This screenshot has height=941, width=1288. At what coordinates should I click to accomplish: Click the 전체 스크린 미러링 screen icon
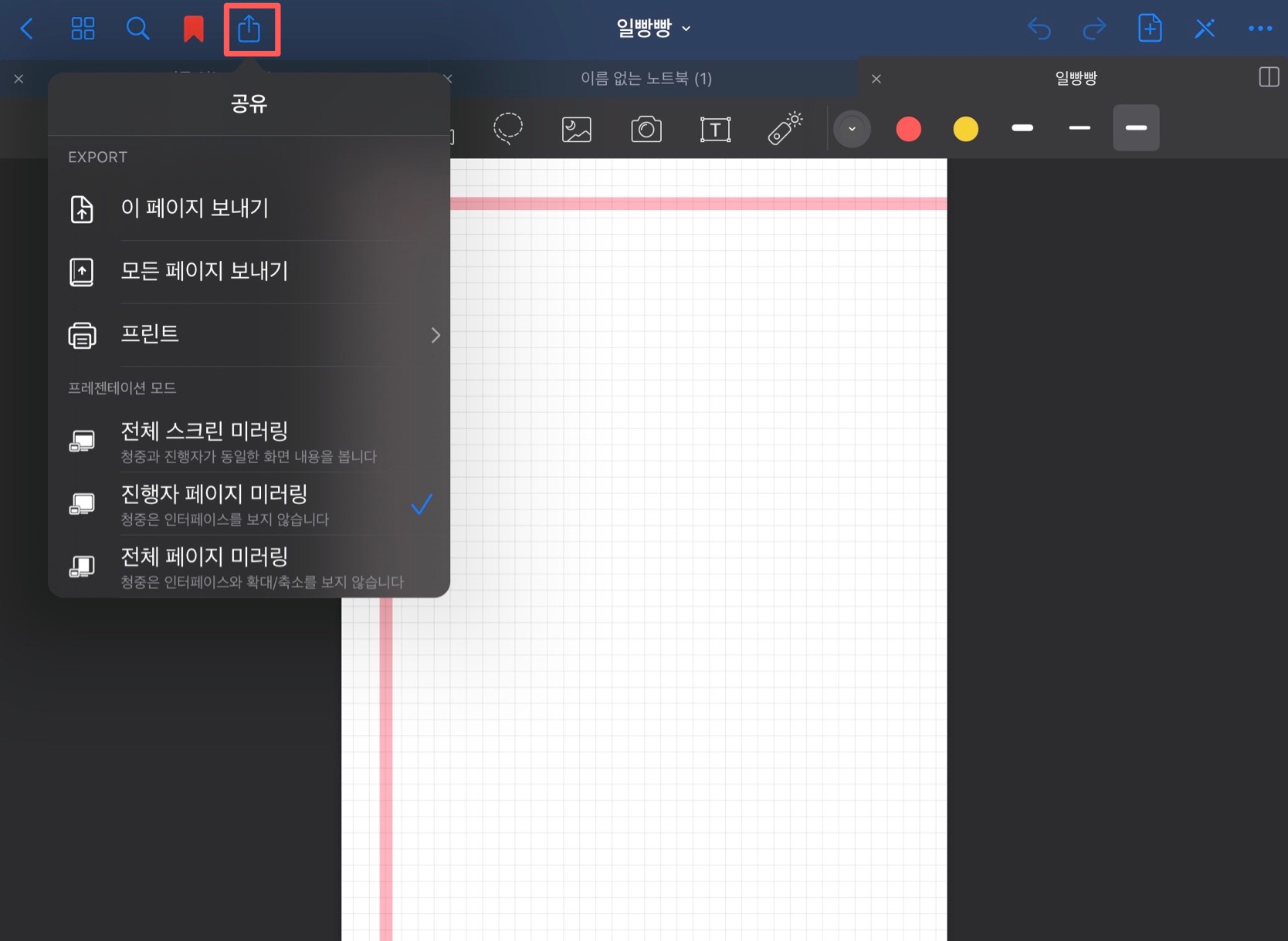[82, 441]
